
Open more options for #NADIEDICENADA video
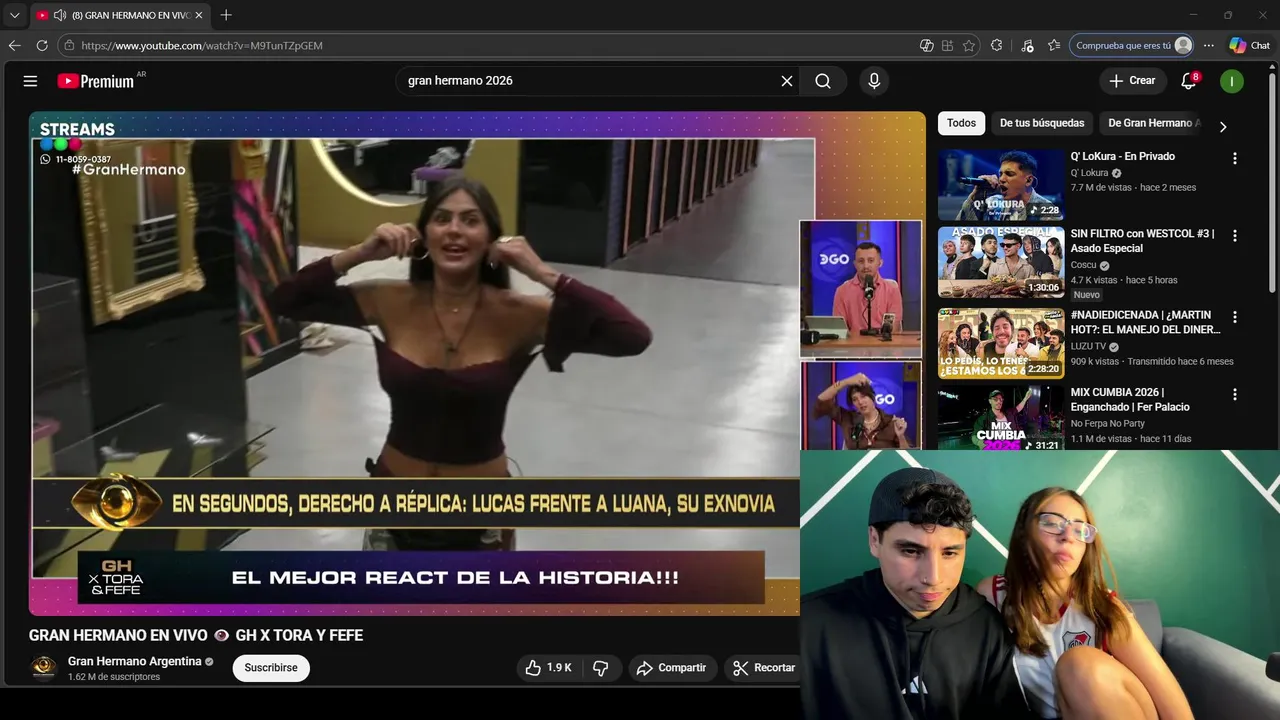pos(1235,317)
